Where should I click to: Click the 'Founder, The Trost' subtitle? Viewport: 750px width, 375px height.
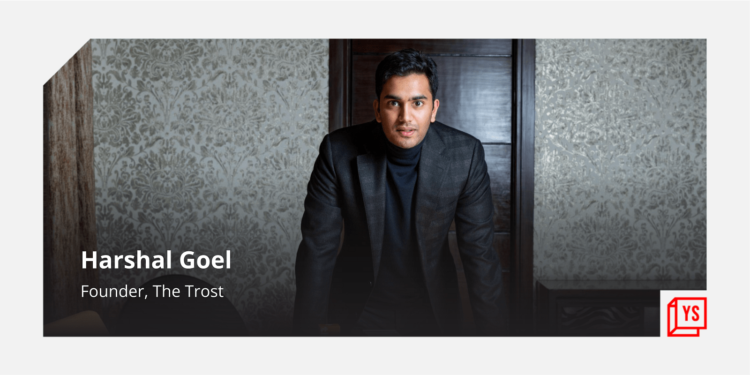point(152,291)
